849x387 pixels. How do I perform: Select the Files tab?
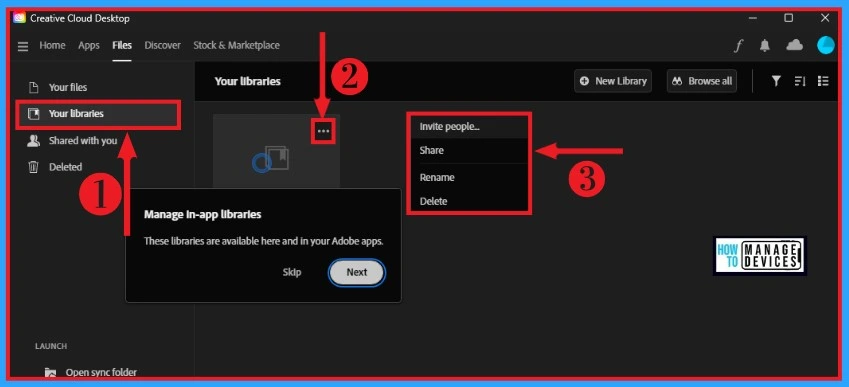[x=122, y=45]
